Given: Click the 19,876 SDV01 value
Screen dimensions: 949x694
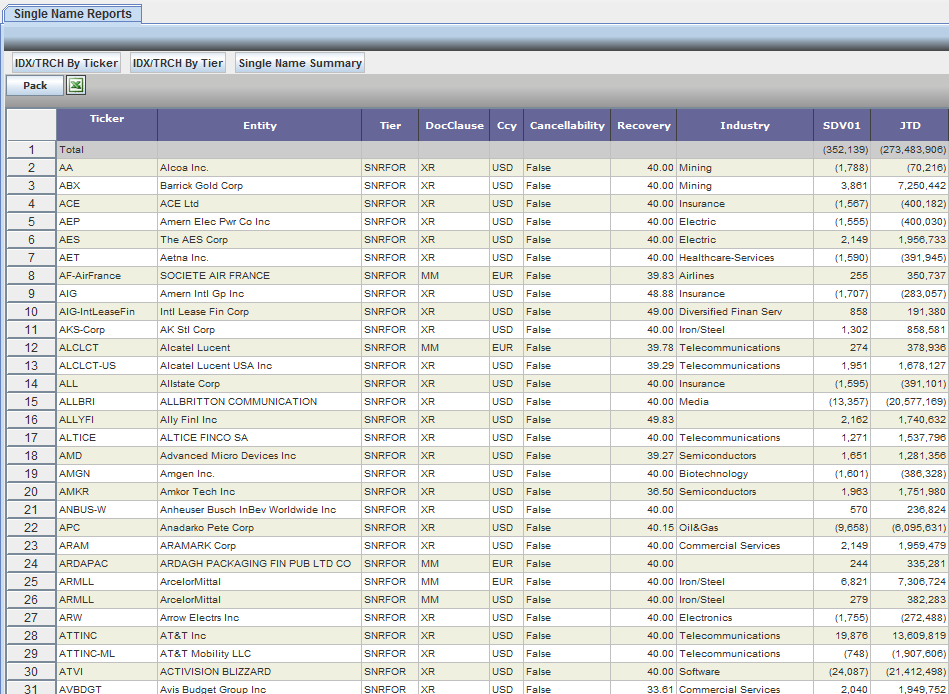Looking at the screenshot, I should tap(842, 635).
